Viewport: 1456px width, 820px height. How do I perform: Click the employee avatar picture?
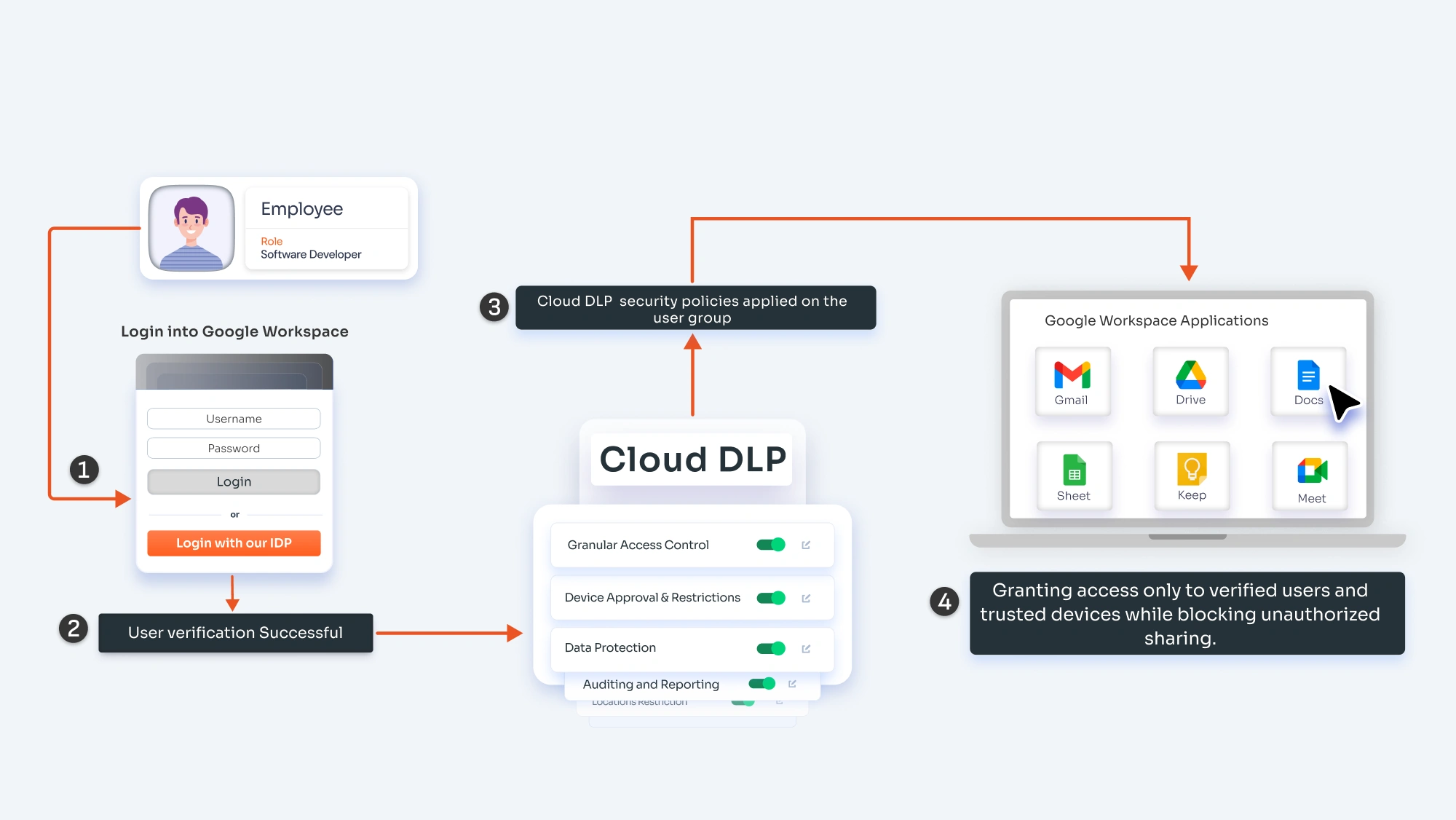[190, 228]
